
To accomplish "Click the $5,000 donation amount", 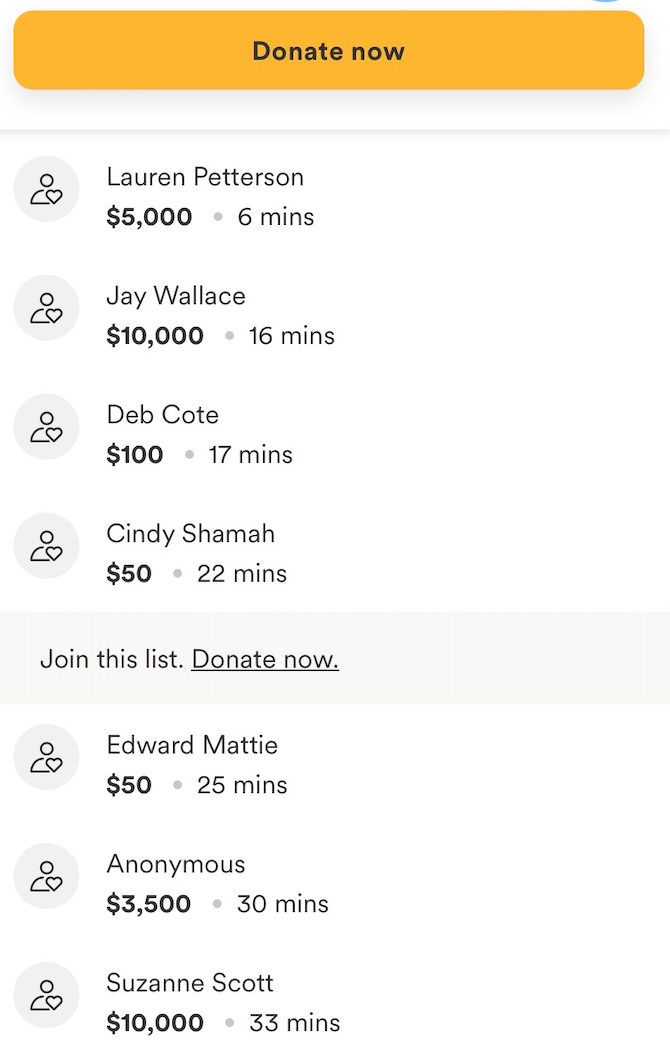I will point(149,217).
